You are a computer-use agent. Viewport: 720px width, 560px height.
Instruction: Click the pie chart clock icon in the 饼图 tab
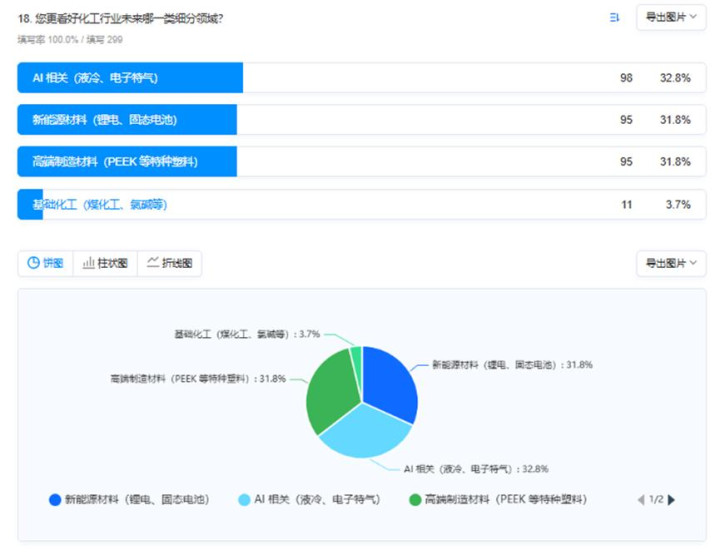click(x=33, y=263)
